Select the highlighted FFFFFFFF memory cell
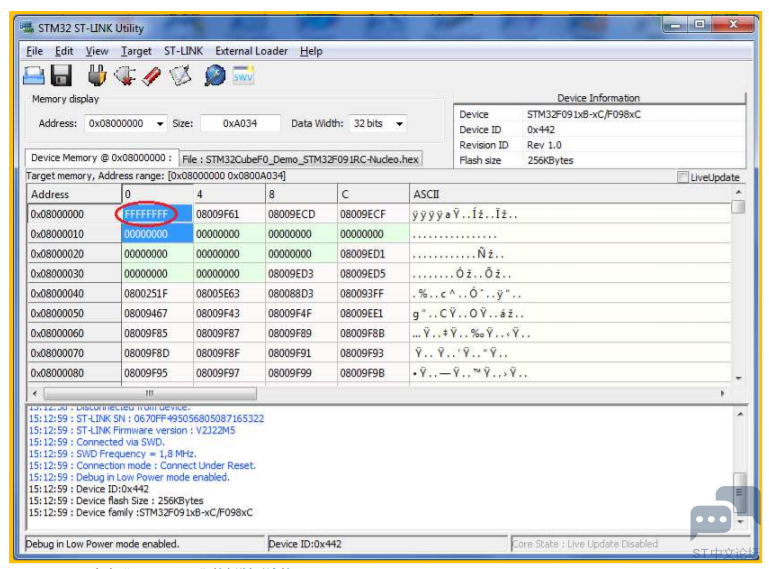 coord(156,214)
